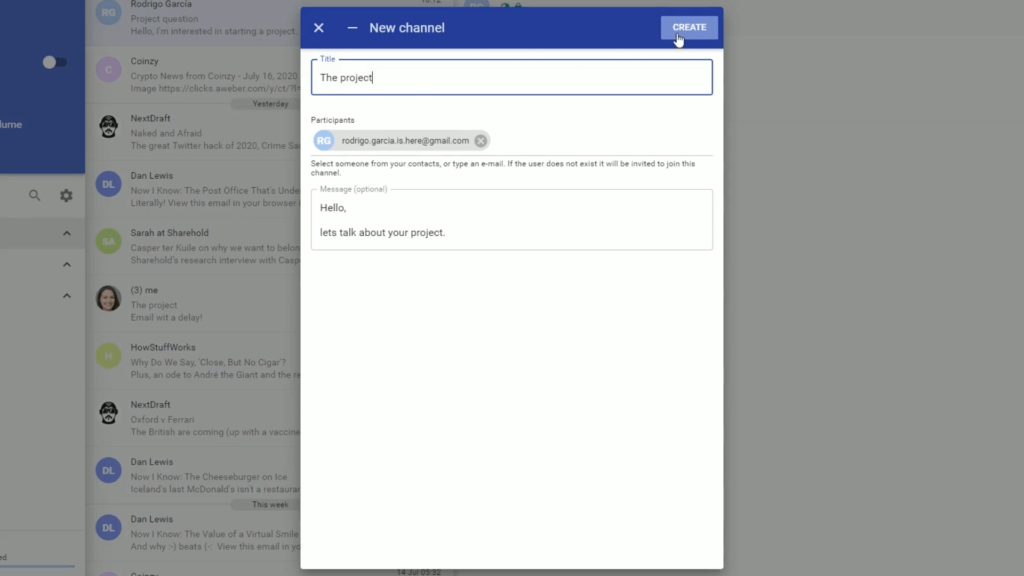
Task: Minimize the New channel dialog
Action: [x=352, y=28]
